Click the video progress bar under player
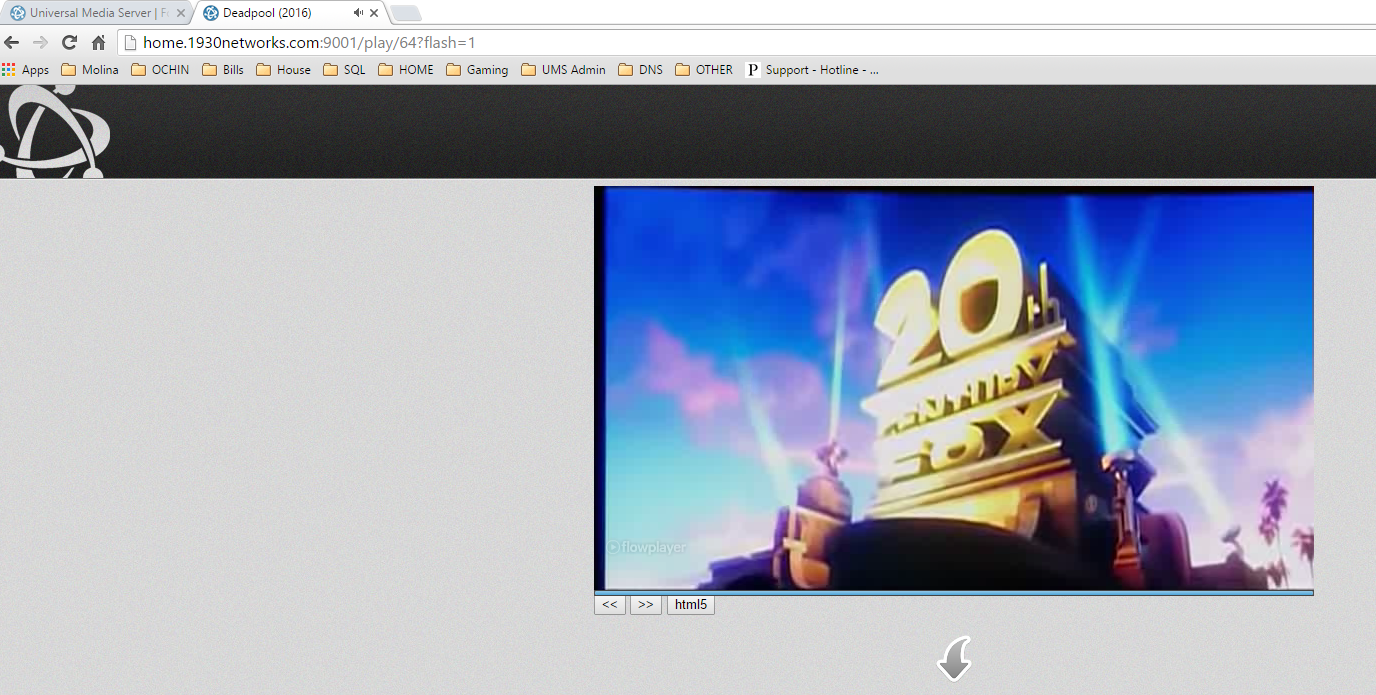1376x695 pixels. click(x=954, y=593)
